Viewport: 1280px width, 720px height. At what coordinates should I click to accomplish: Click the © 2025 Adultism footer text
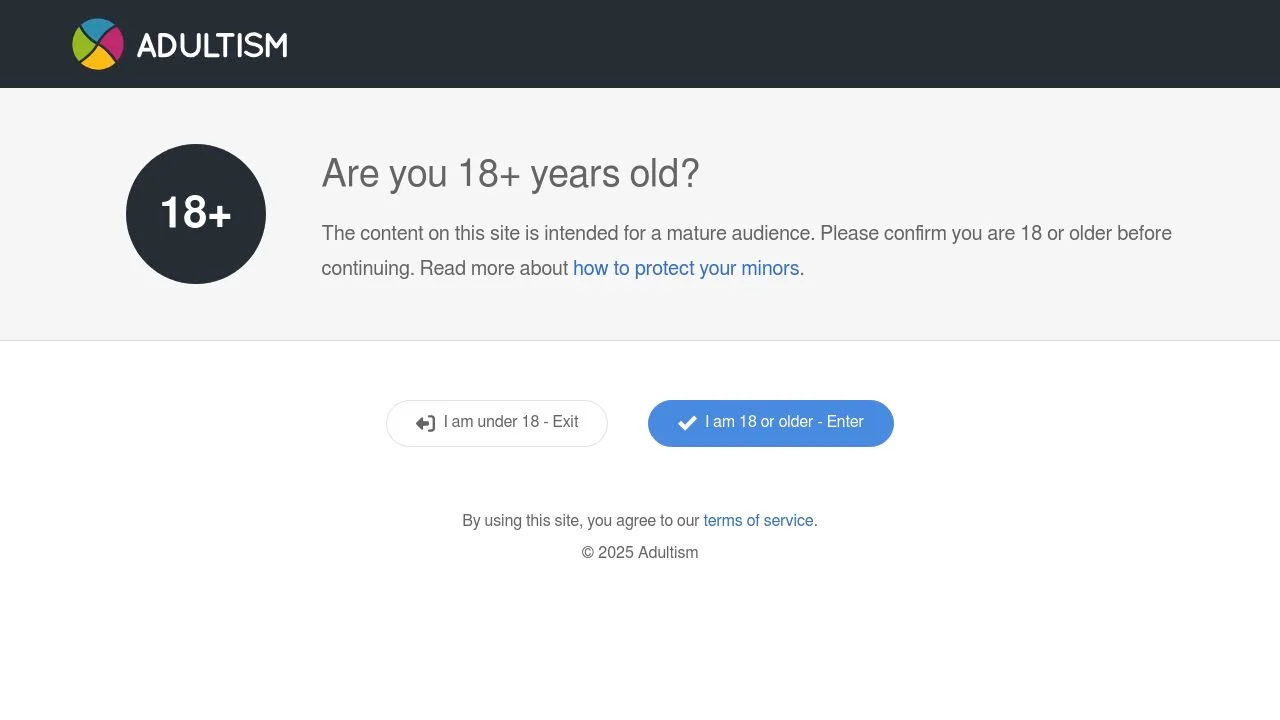click(x=640, y=552)
